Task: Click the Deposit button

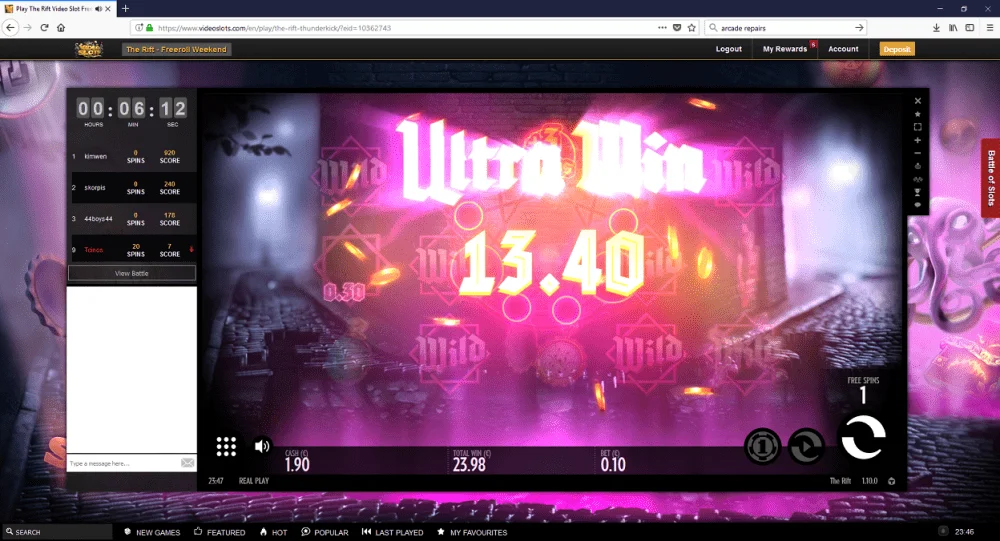Action: coord(897,49)
